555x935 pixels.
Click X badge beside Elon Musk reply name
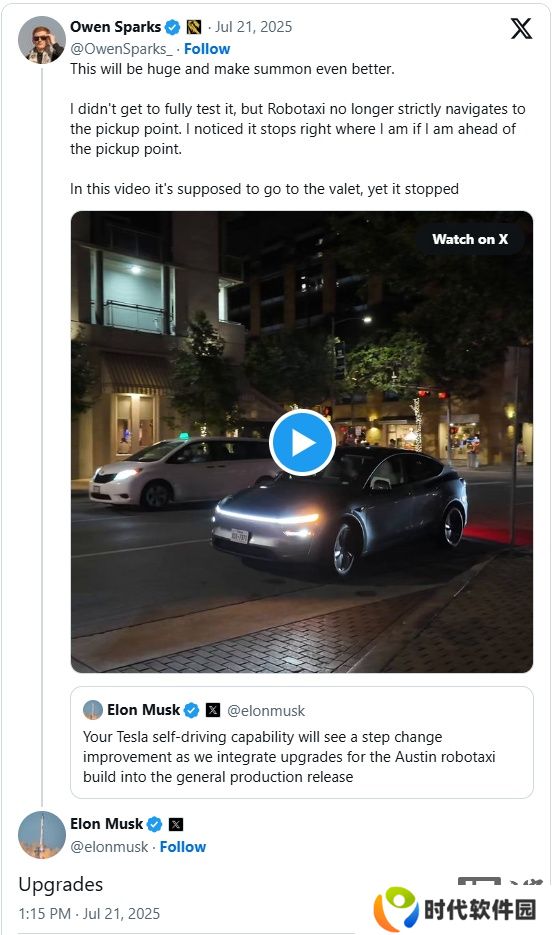tap(176, 824)
